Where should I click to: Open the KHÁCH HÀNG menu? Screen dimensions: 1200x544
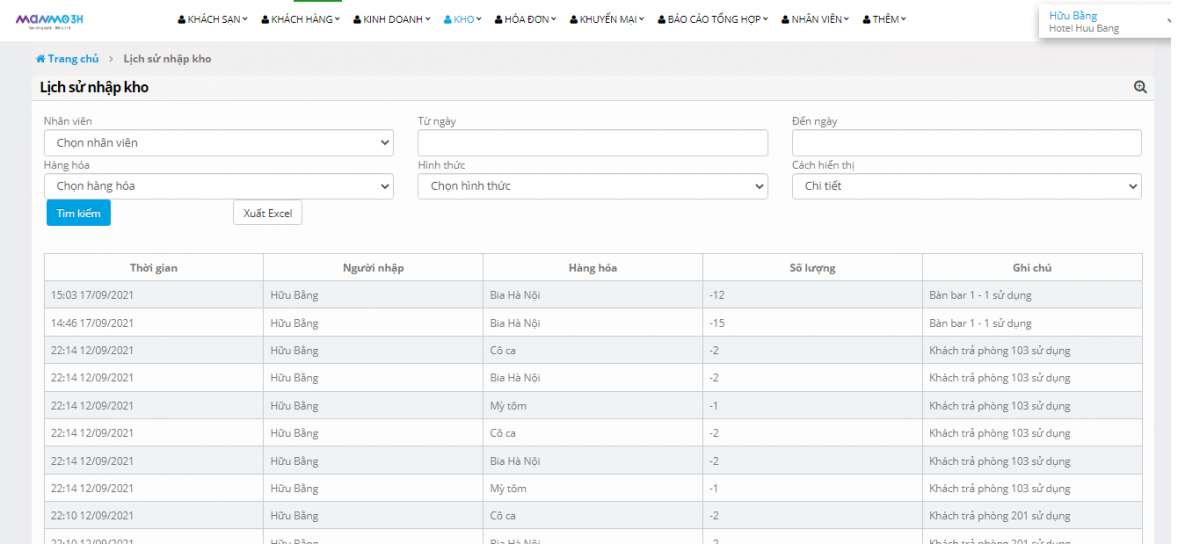[x=301, y=19]
